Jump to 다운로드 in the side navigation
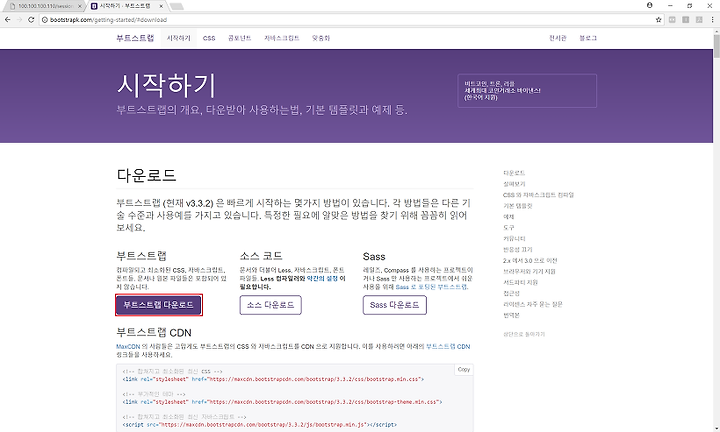720x432 pixels. pos(514,173)
